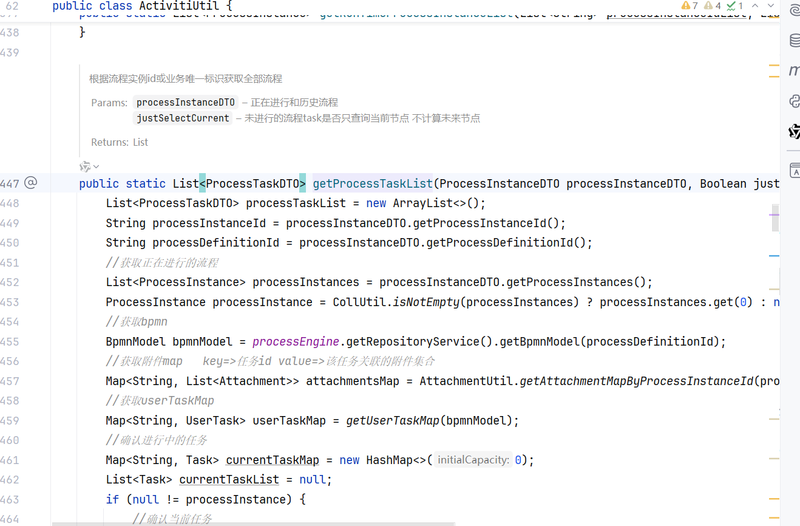This screenshot has width=800, height=526.
Task: Click the '//获取bpmn' comment on line 454
Action: pos(136,322)
